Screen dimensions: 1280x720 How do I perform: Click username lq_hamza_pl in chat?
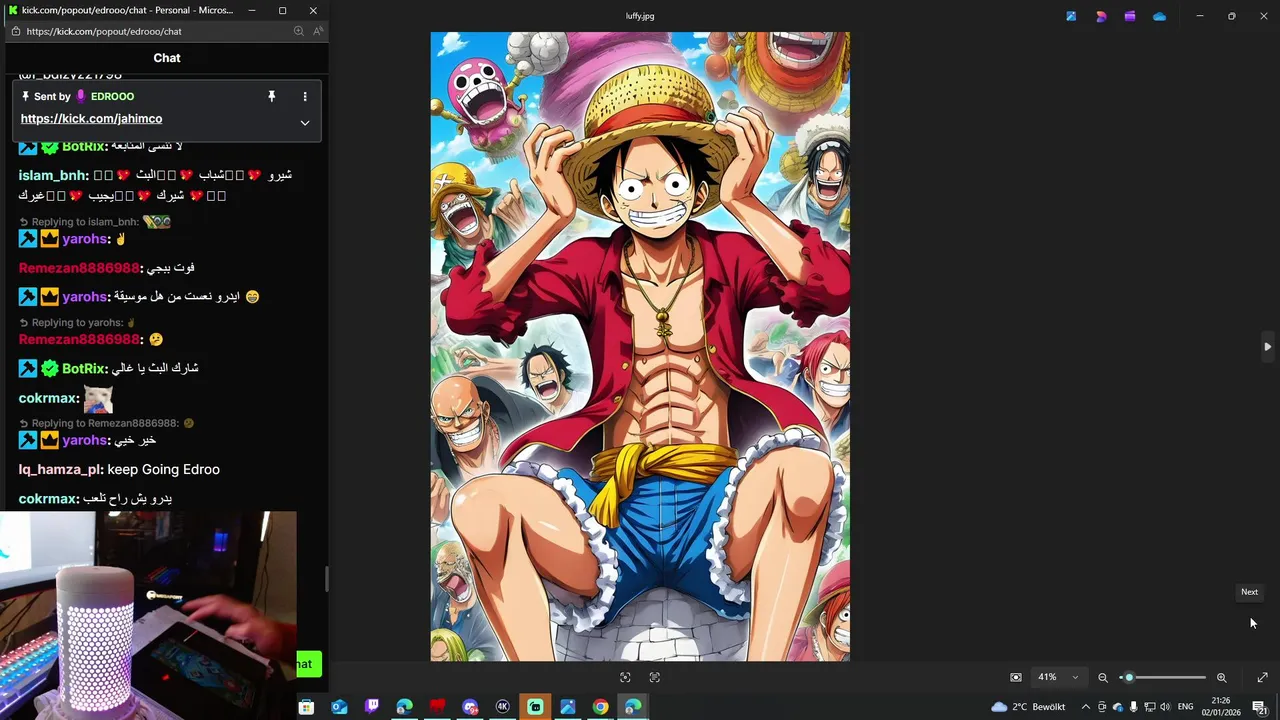point(60,469)
